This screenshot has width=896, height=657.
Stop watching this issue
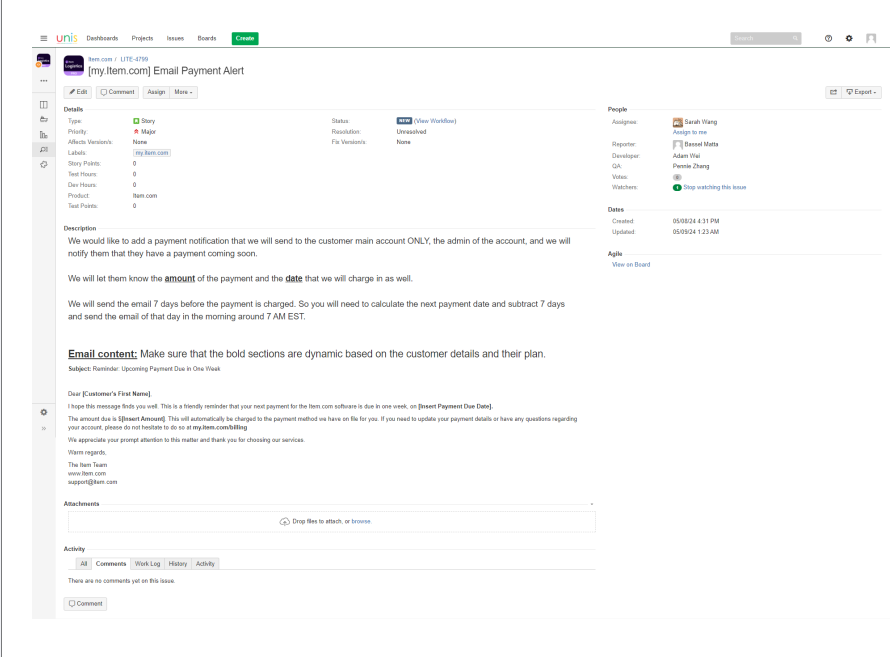point(714,187)
